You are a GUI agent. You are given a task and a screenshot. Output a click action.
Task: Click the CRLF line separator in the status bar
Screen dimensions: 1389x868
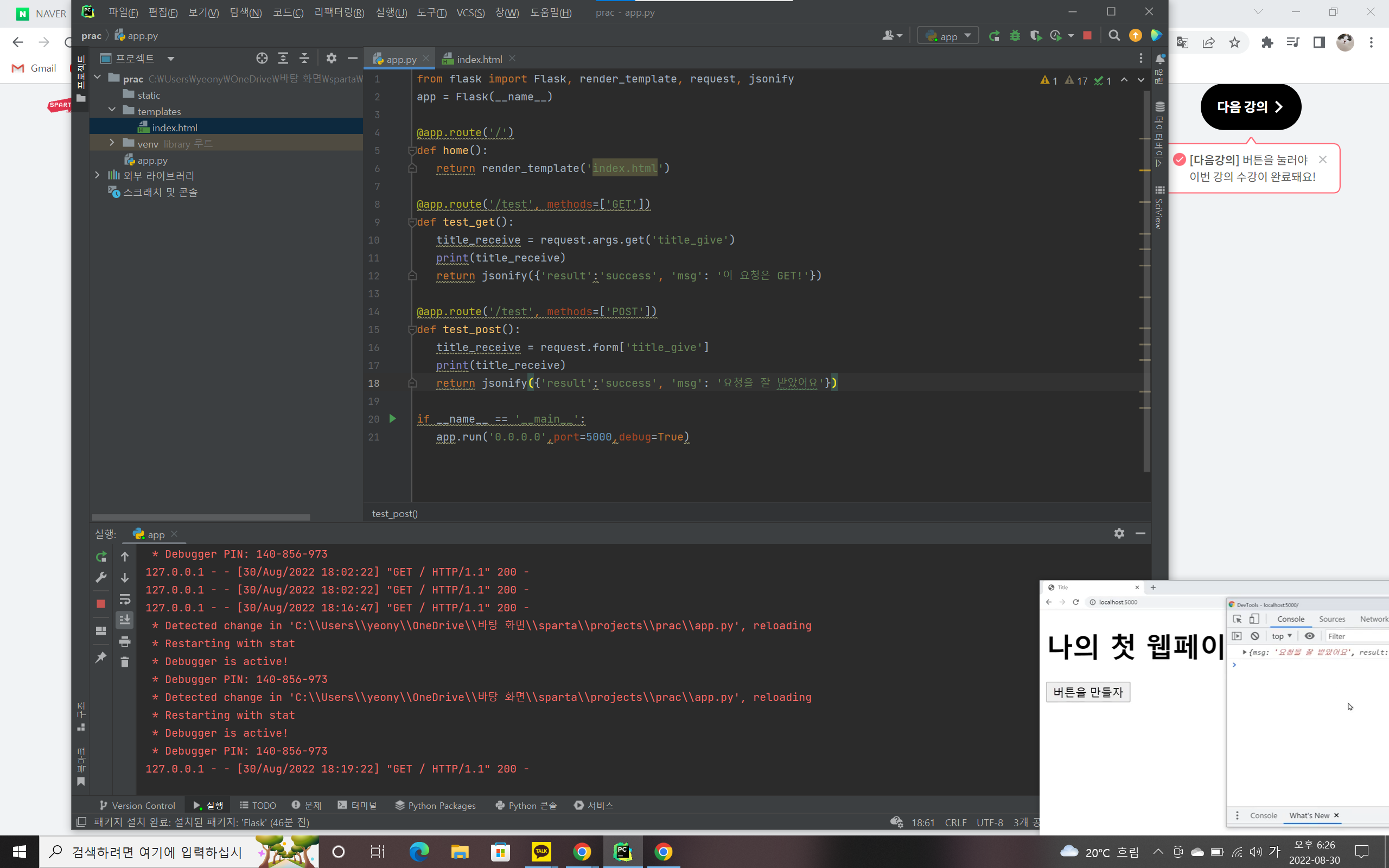point(955,822)
